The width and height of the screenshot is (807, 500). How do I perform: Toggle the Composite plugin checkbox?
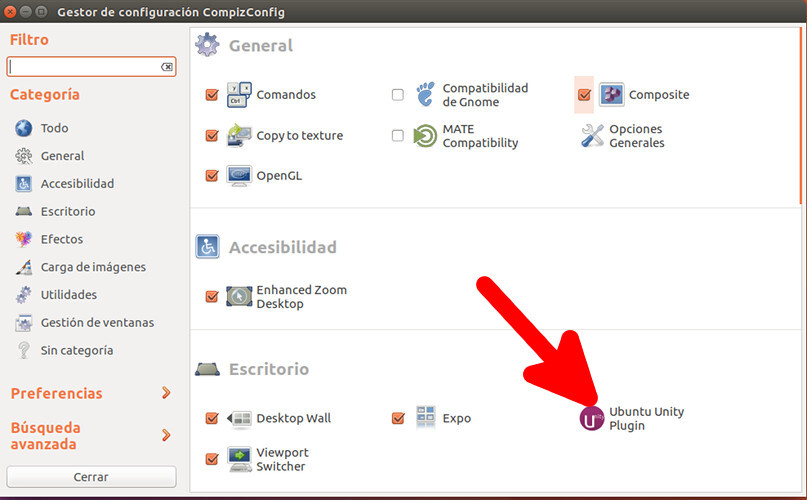point(584,95)
